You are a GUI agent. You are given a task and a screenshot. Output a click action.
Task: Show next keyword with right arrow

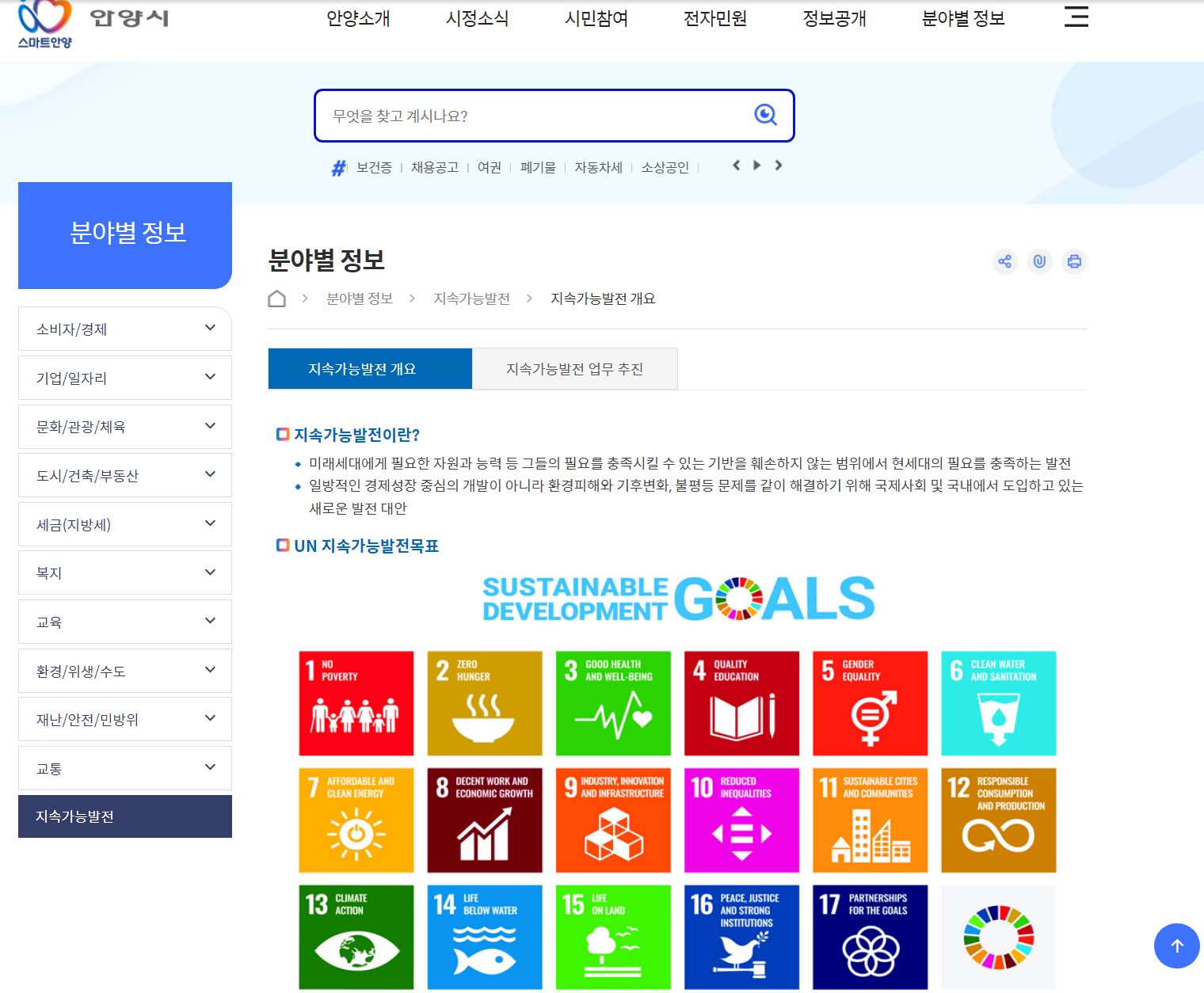[779, 165]
